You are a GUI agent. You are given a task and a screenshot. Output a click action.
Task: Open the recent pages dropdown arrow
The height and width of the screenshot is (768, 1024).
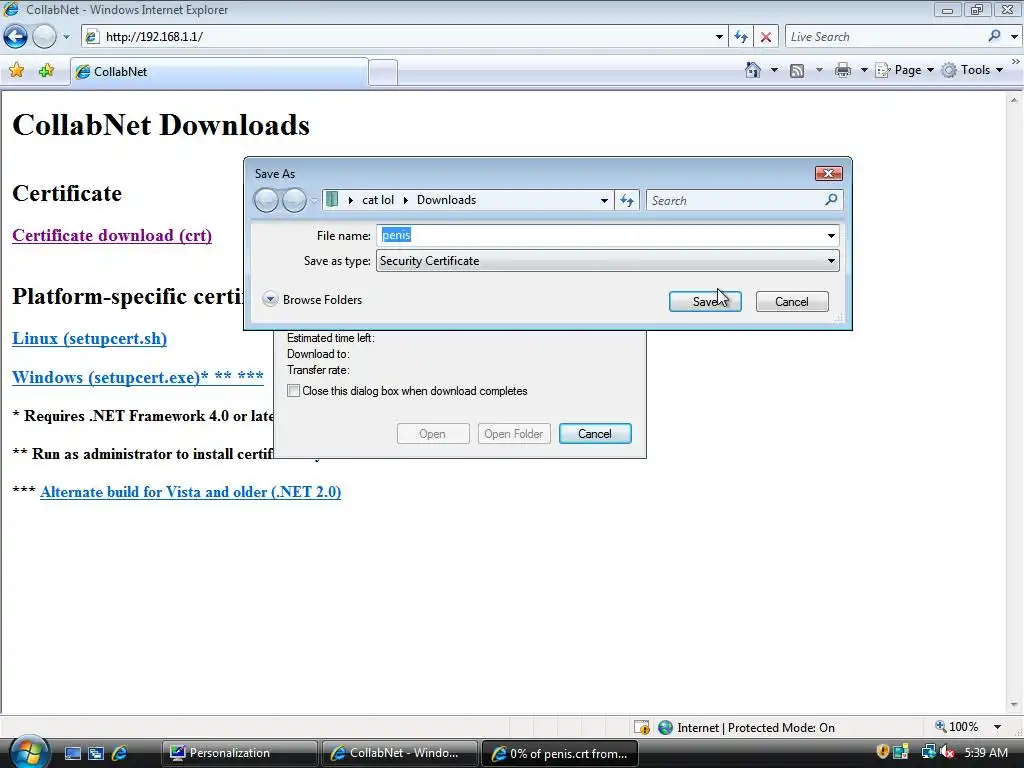coord(66,37)
